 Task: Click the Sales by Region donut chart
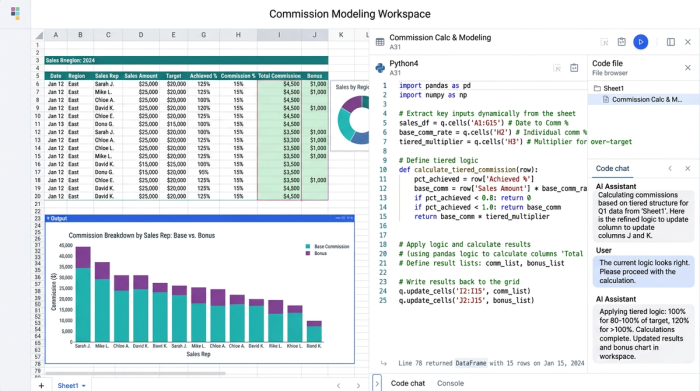pyautogui.click(x=354, y=120)
